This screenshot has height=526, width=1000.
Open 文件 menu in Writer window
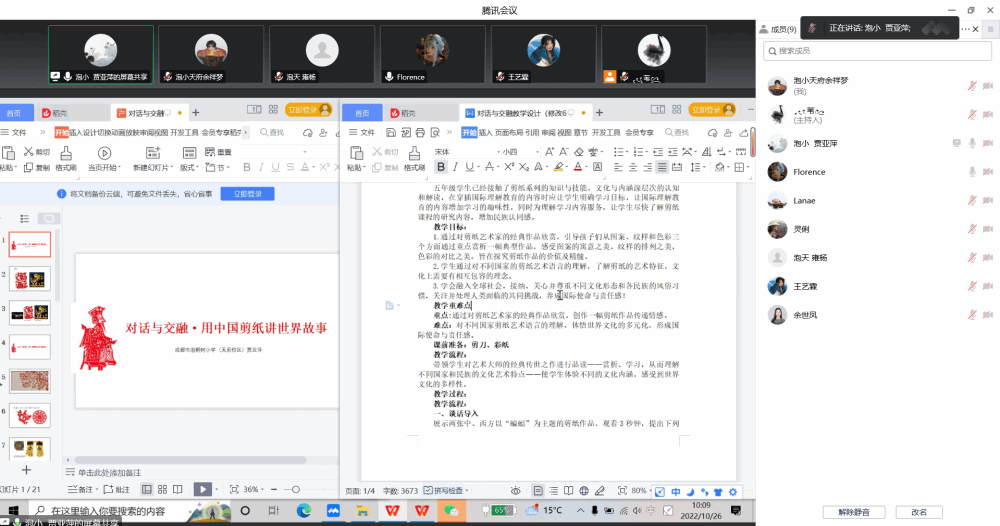pos(362,133)
